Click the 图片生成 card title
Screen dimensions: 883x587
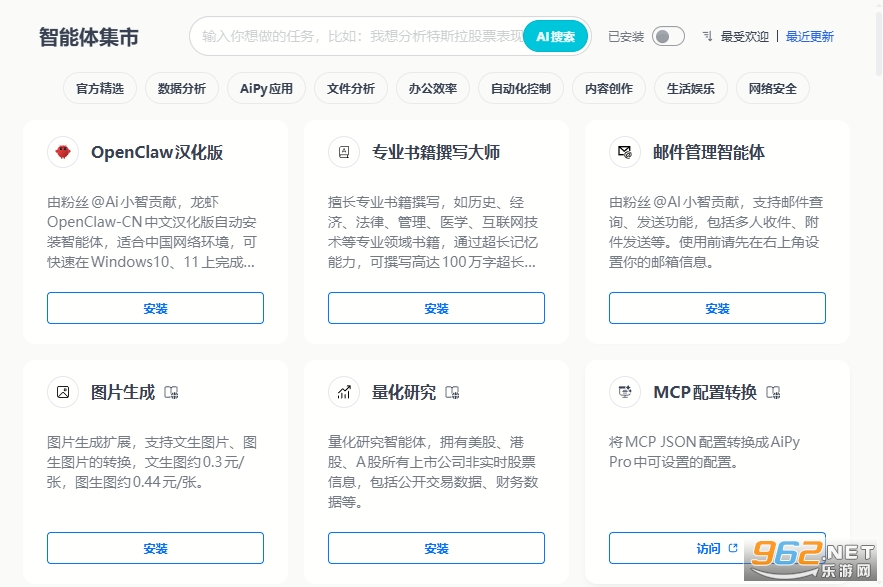click(x=123, y=392)
